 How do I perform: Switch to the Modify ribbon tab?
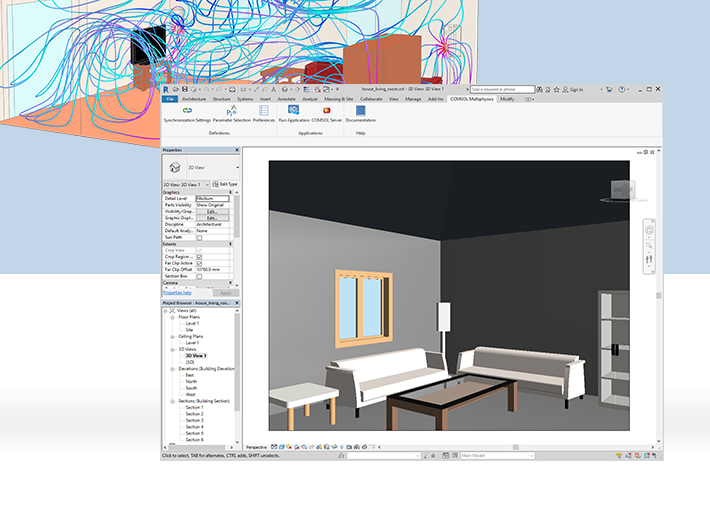(507, 99)
